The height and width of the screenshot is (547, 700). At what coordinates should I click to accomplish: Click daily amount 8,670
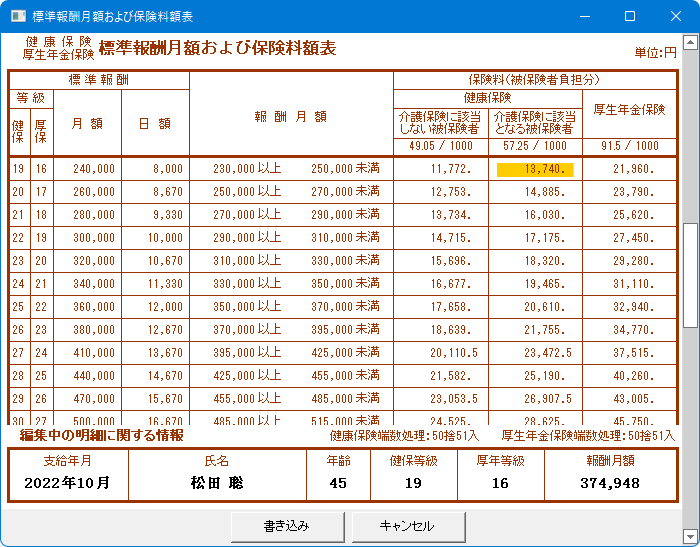[168, 192]
